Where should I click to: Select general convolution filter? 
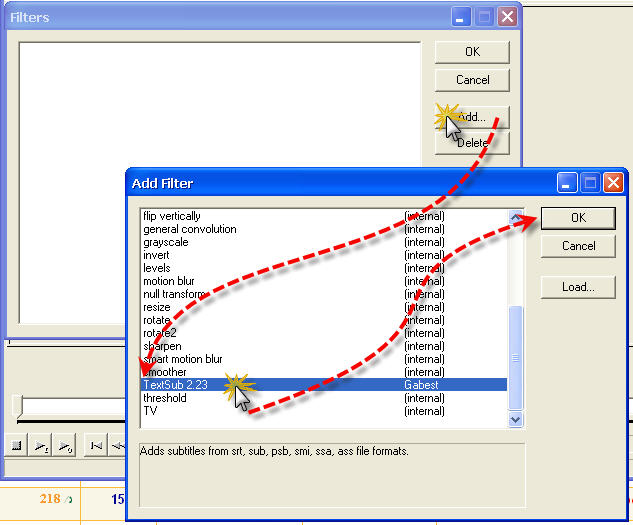(x=190, y=229)
